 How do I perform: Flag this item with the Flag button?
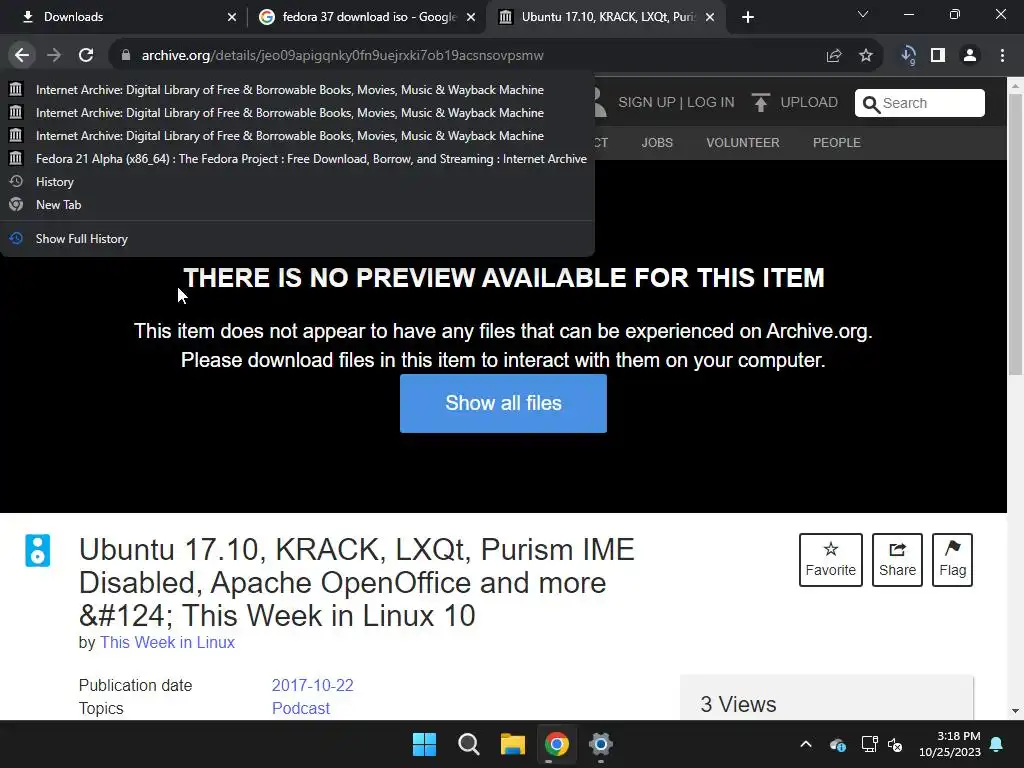point(952,560)
